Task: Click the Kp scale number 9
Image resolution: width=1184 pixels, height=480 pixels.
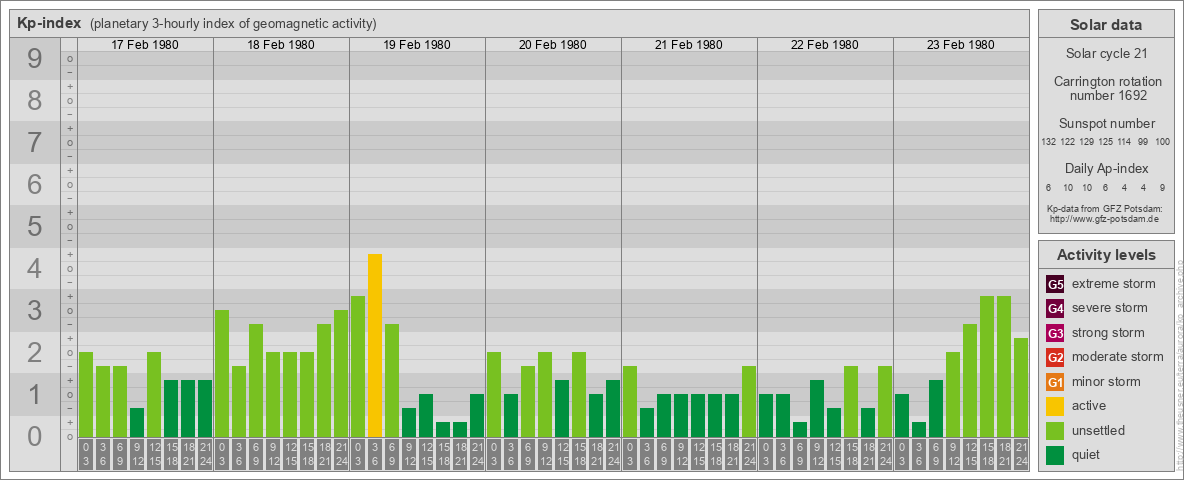Action: 35,59
